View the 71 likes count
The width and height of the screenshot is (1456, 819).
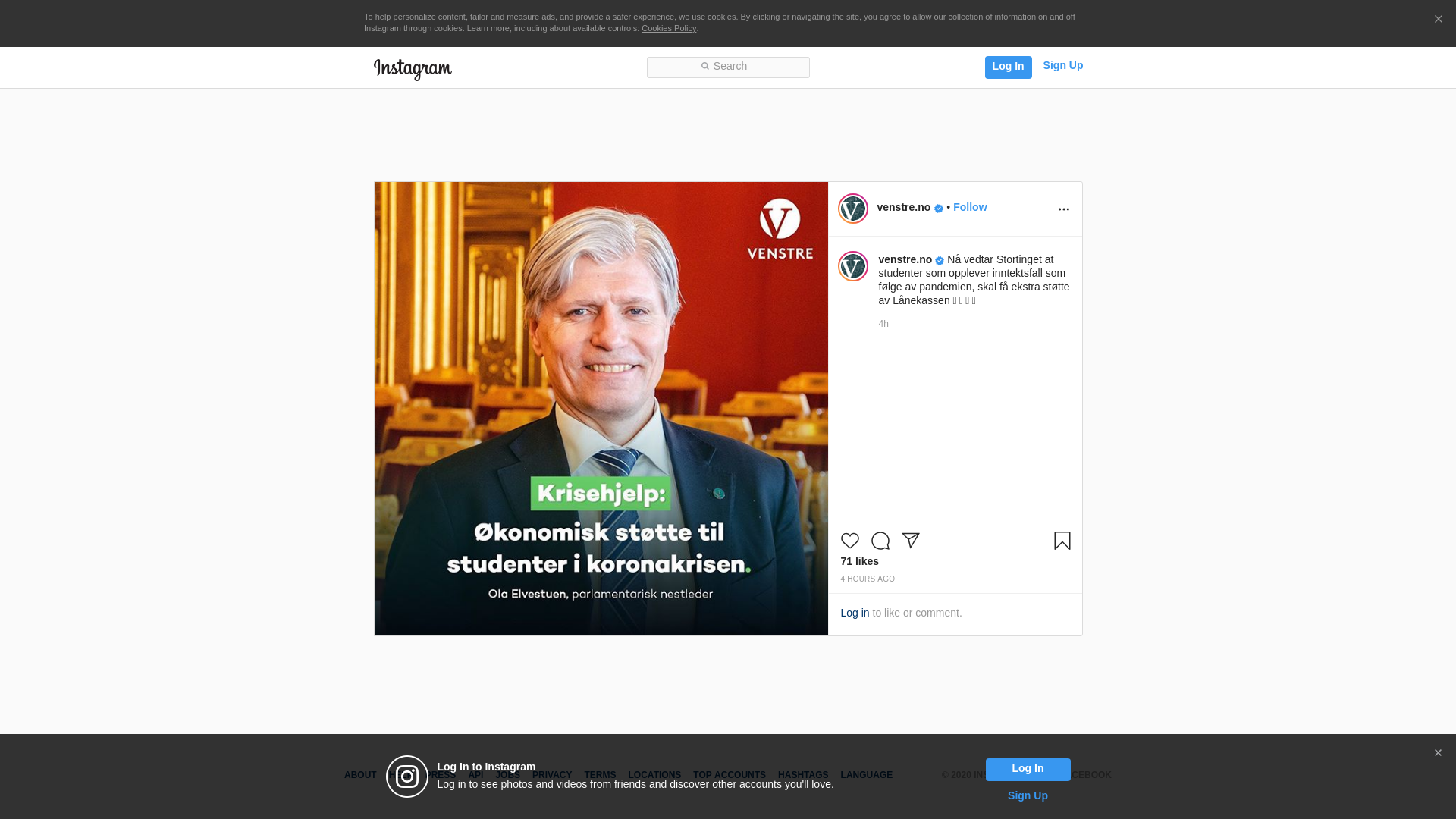[859, 561]
